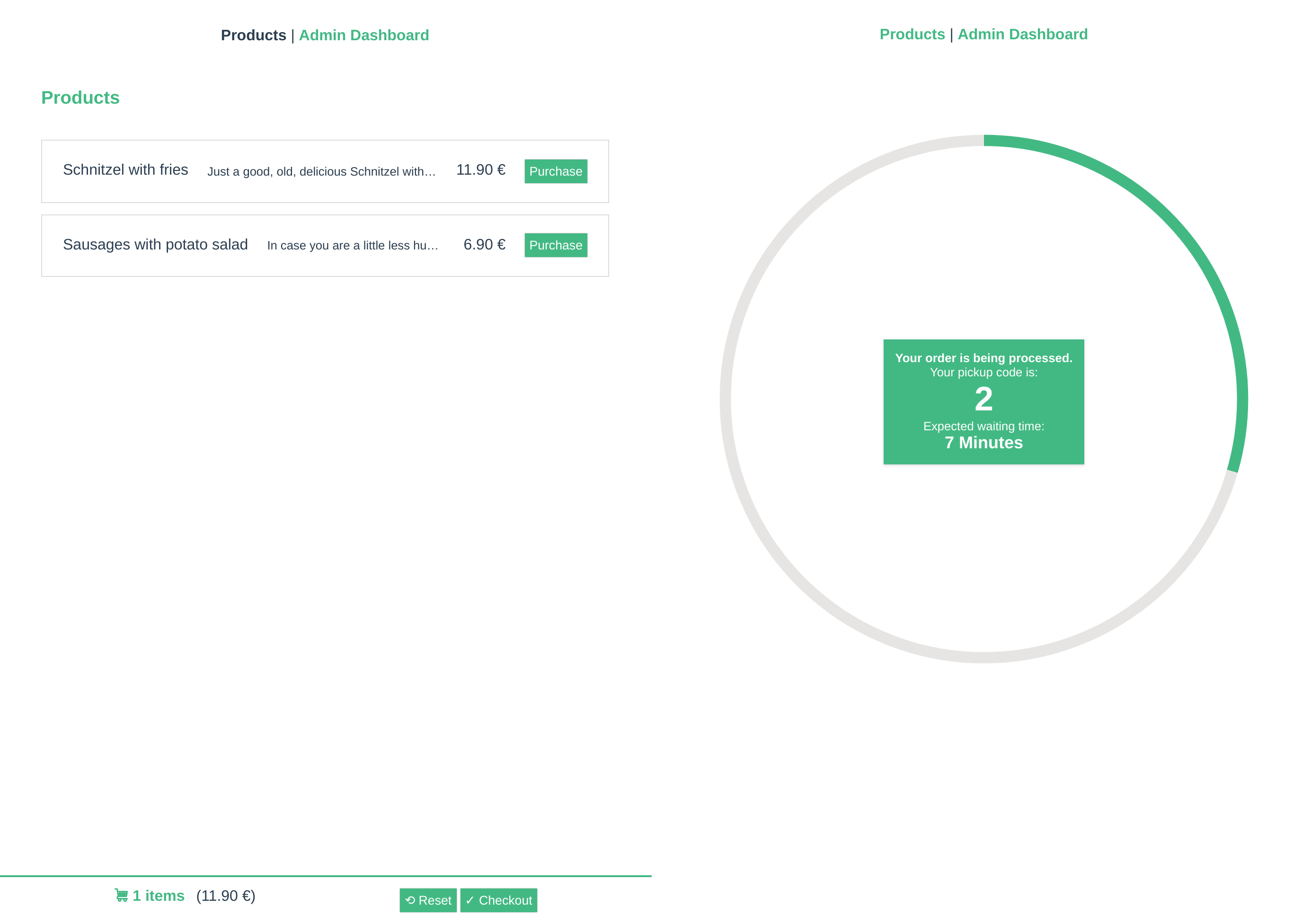The height and width of the screenshot is (924, 1311).
Task: Open Admin Dashboard link in left page header
Action: (x=364, y=36)
